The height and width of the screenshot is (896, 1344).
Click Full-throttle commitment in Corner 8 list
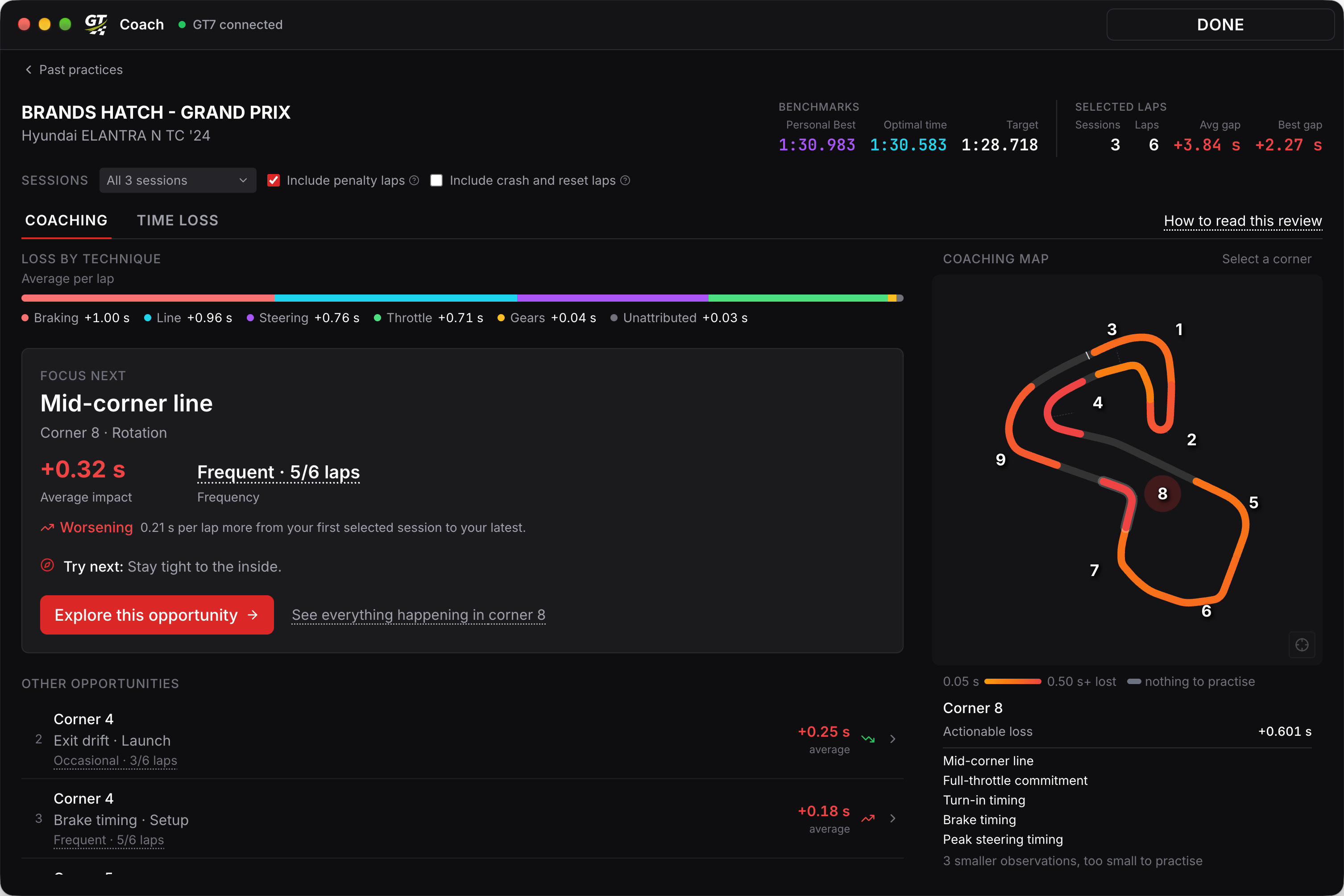(1015, 780)
